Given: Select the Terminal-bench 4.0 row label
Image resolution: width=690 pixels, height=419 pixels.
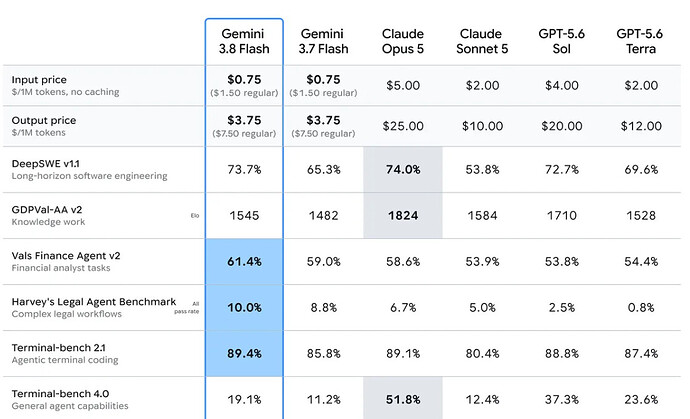Looking at the screenshot, I should tap(60, 393).
